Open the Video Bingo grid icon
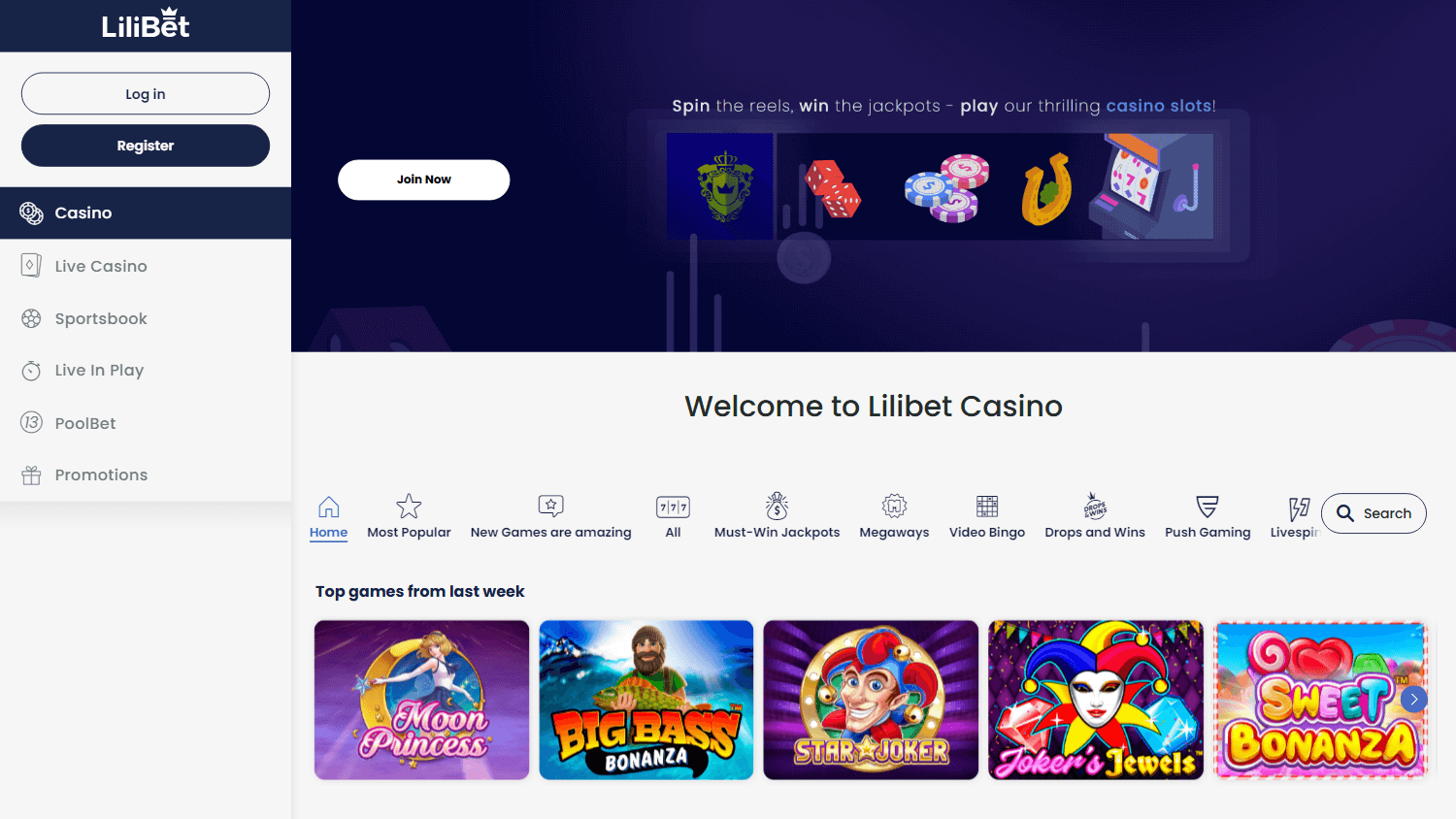 [x=987, y=507]
